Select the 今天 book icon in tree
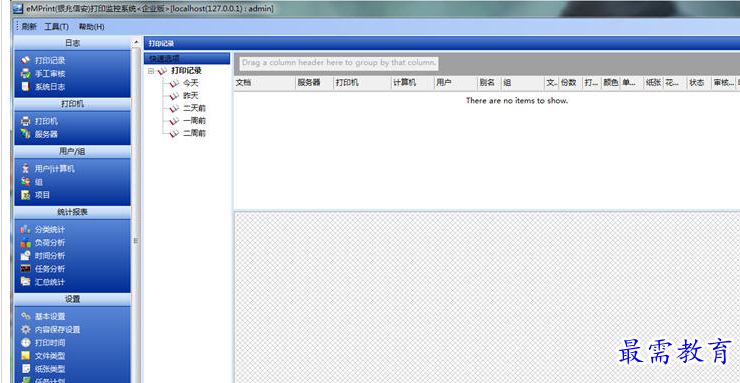 pos(175,83)
